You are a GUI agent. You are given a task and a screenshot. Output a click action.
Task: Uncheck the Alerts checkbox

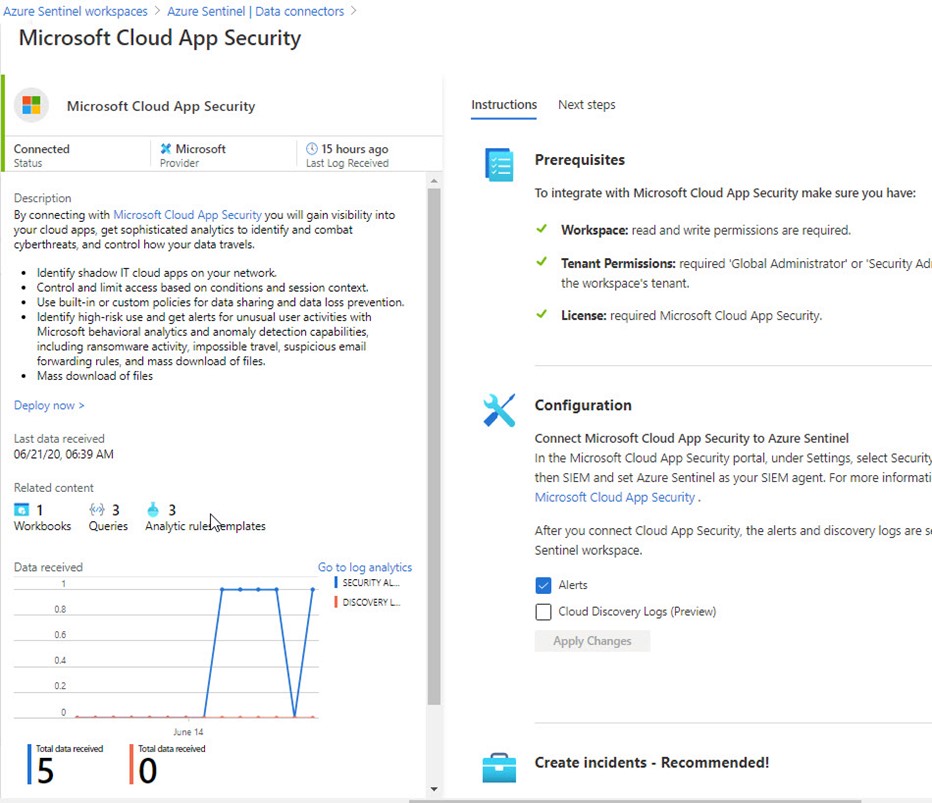point(543,585)
